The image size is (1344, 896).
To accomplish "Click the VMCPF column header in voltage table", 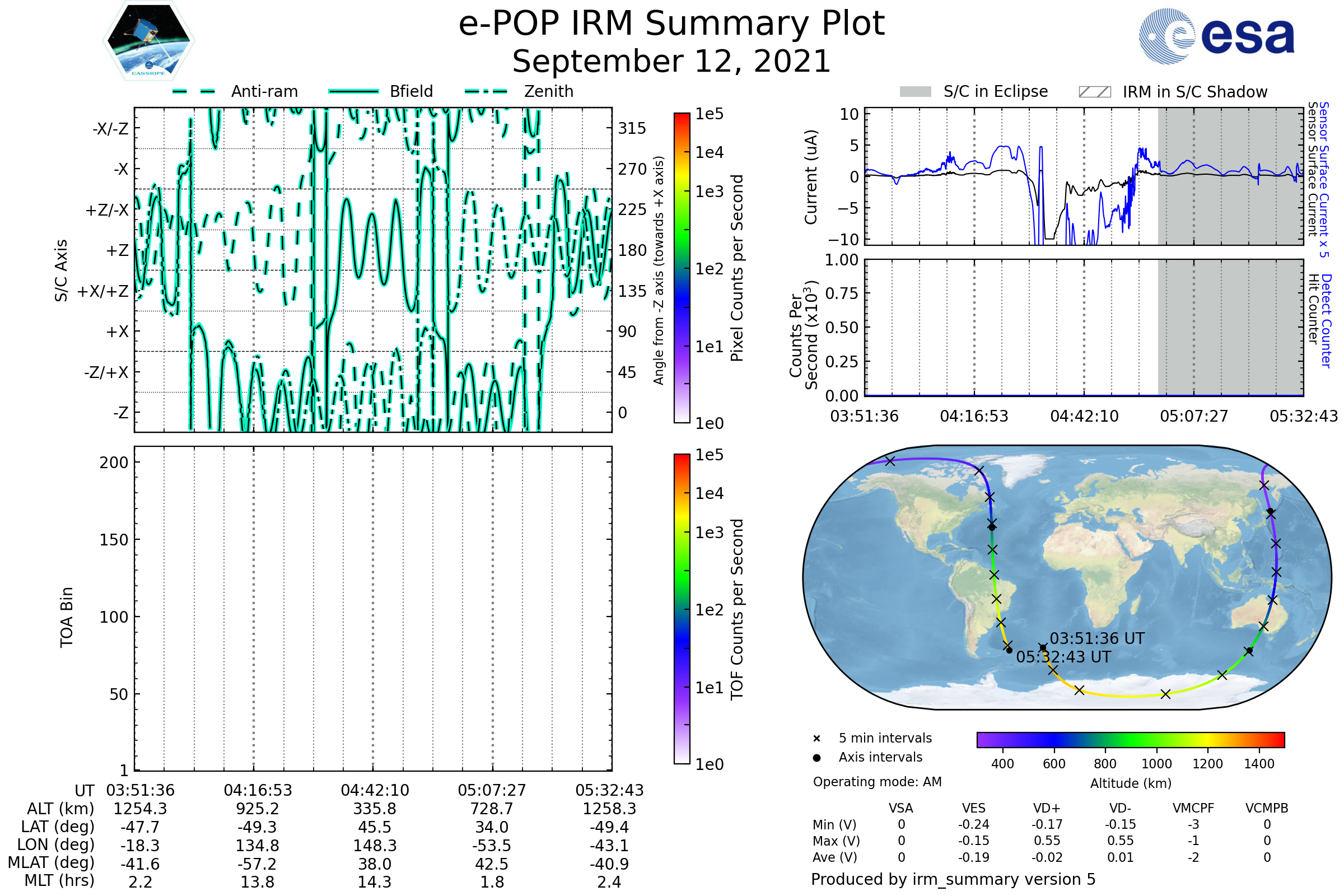I will 1193,808.
